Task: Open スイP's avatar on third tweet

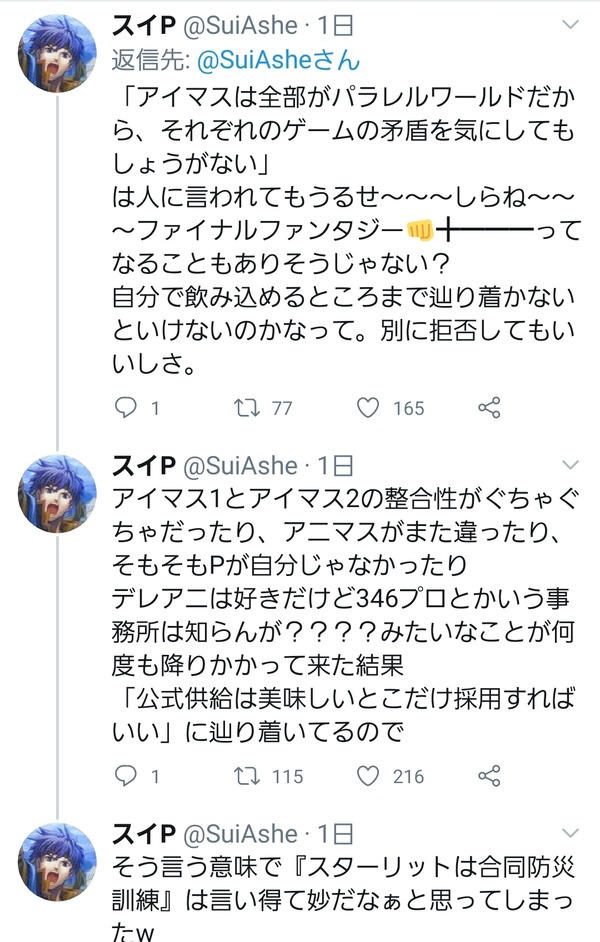Action: tap(57, 862)
